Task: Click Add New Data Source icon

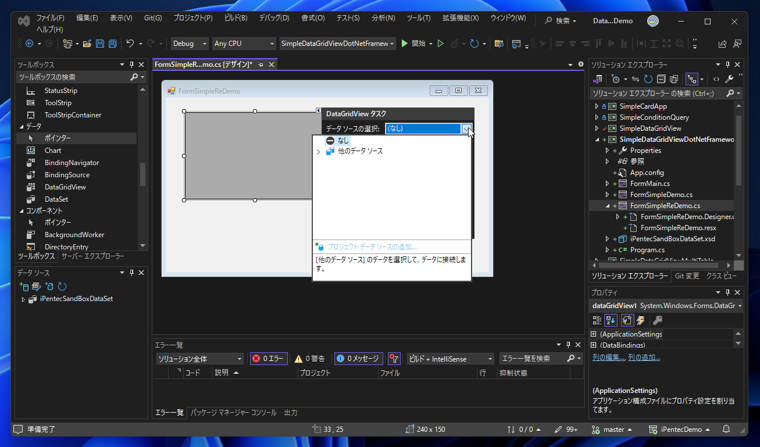Action: pyautogui.click(x=23, y=287)
